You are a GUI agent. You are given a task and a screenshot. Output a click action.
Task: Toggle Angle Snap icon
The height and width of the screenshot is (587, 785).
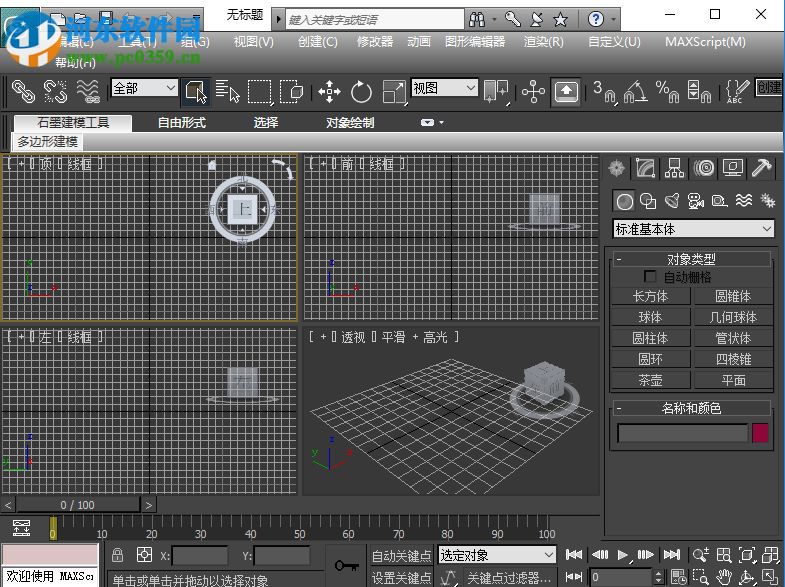[x=636, y=92]
